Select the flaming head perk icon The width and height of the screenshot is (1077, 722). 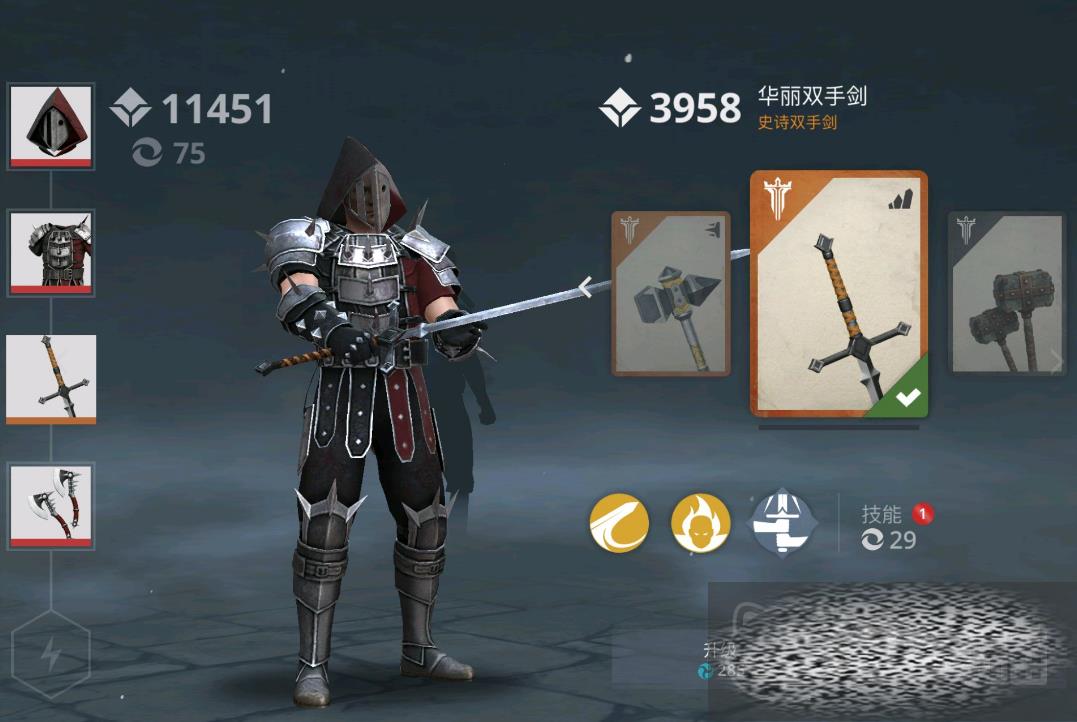click(x=700, y=523)
